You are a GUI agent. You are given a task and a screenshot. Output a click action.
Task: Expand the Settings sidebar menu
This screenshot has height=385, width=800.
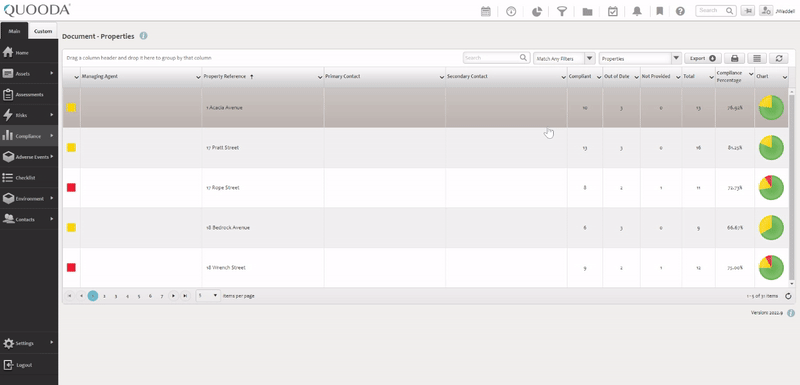click(52, 343)
